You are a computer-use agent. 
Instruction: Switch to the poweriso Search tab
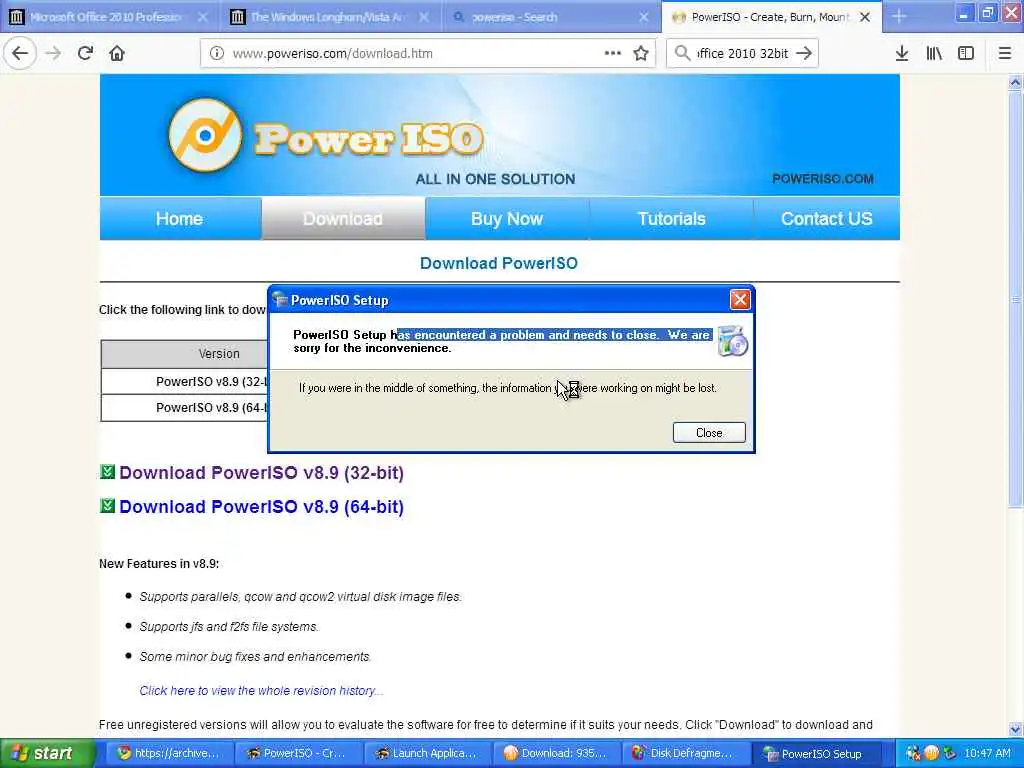pos(552,17)
